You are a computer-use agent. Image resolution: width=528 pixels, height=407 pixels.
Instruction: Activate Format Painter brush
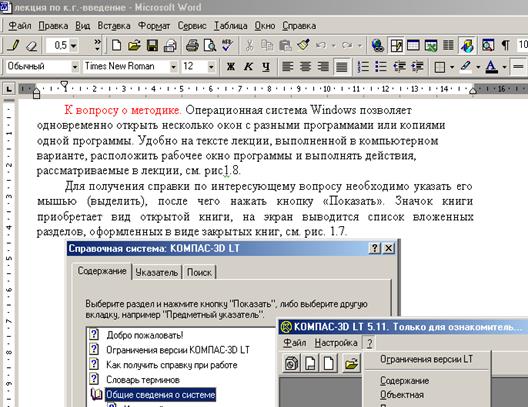(303, 45)
